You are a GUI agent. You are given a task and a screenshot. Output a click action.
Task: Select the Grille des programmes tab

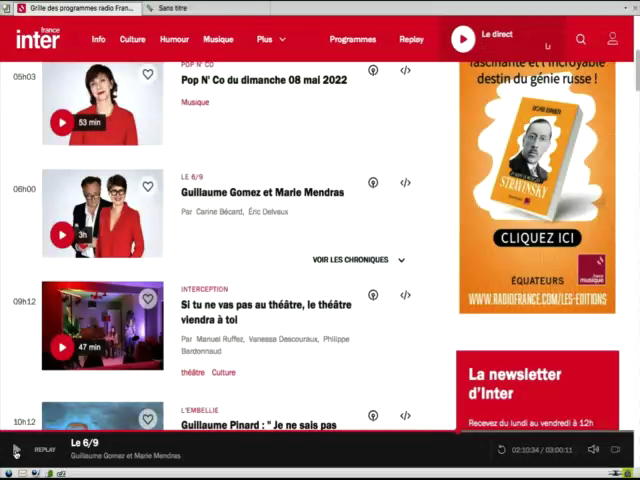78,8
